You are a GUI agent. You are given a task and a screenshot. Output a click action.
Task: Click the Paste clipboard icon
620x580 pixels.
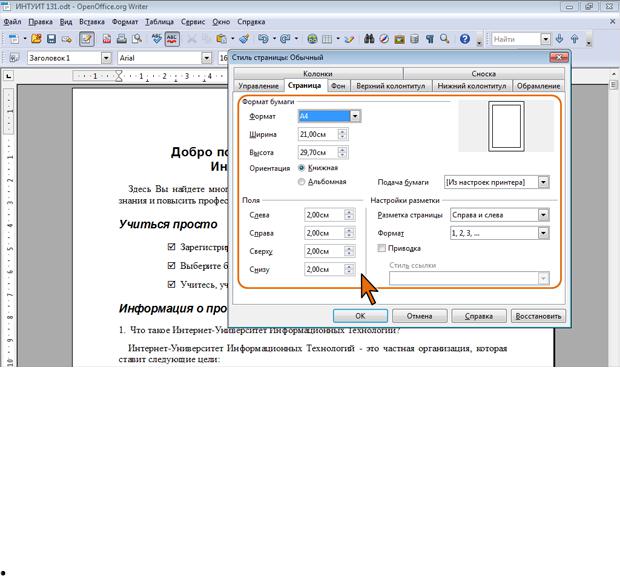click(x=221, y=39)
